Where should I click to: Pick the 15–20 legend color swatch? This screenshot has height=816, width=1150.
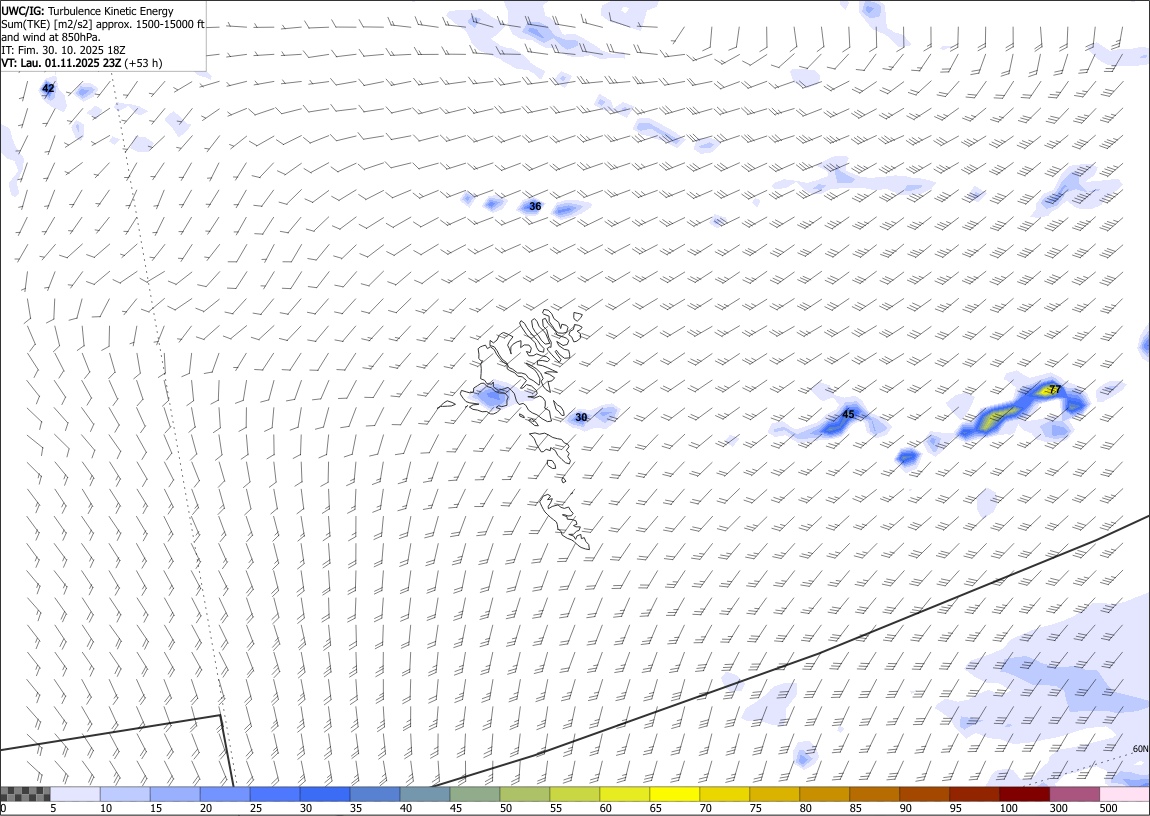coord(175,794)
